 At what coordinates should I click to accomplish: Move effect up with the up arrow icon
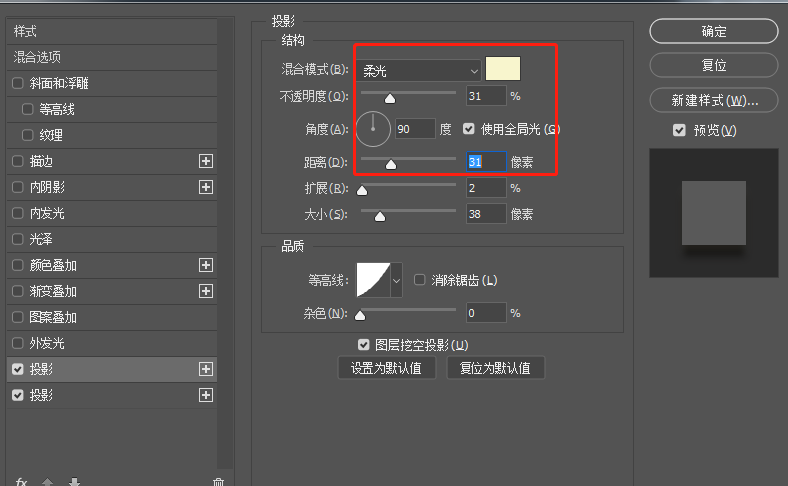(x=48, y=482)
